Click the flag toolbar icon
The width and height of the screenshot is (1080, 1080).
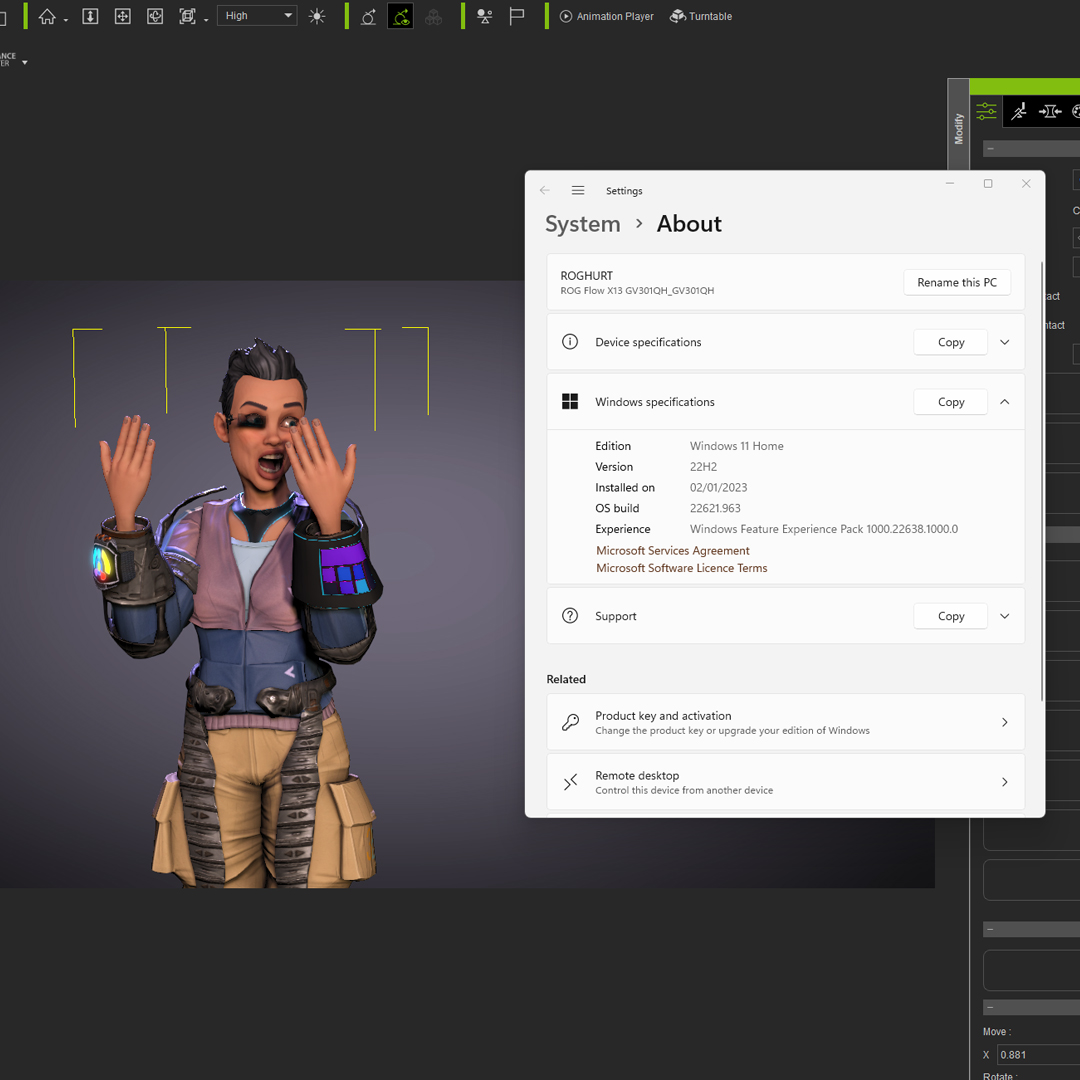click(x=517, y=16)
